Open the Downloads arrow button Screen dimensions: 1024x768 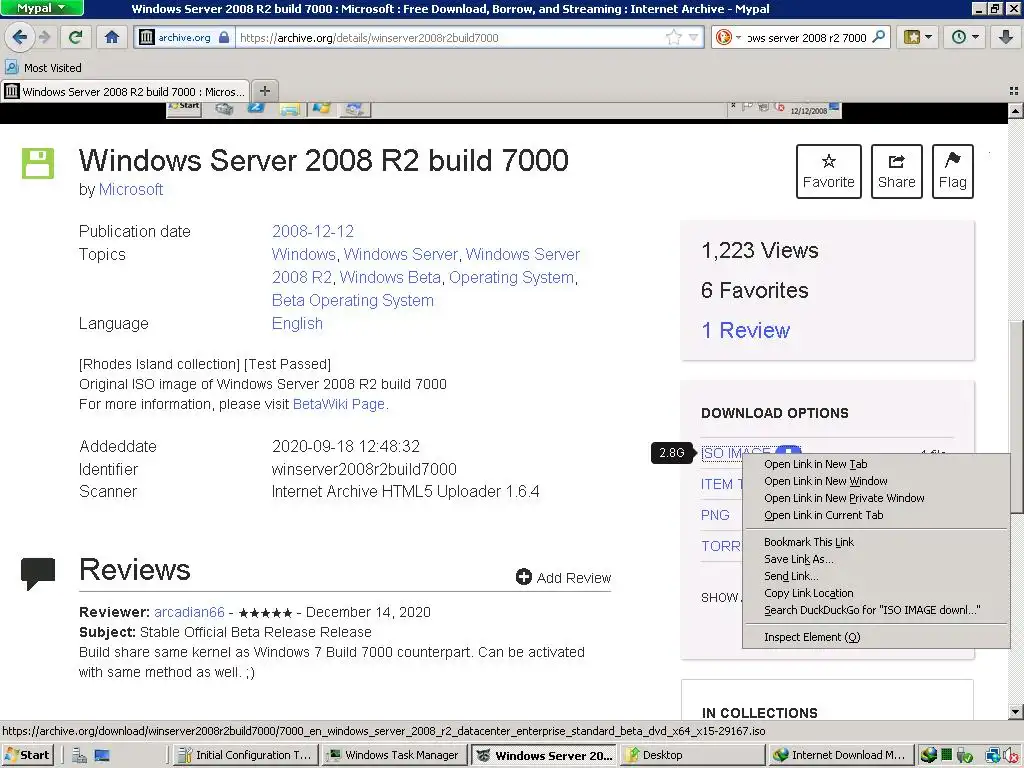coord(1006,37)
